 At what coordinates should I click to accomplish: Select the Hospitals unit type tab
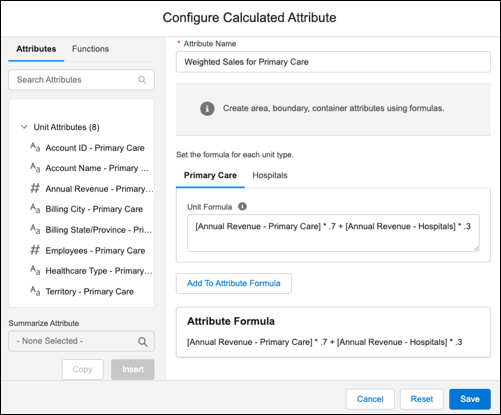coord(270,175)
